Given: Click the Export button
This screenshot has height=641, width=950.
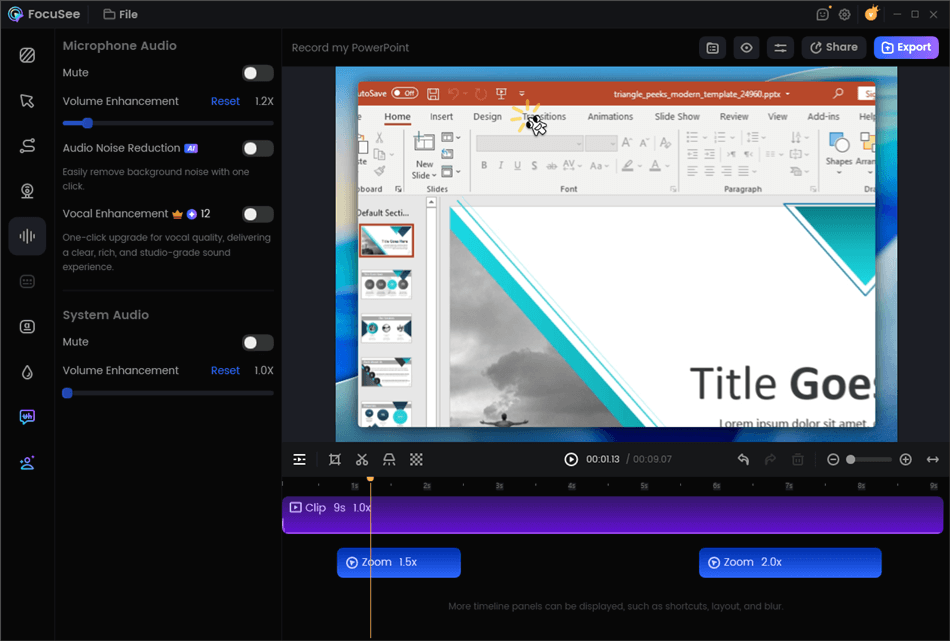Looking at the screenshot, I should [906, 47].
